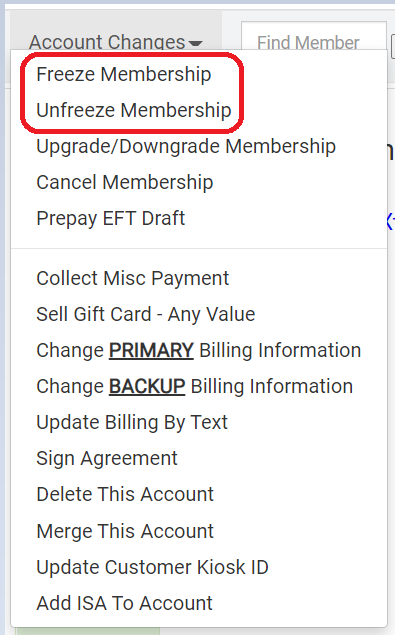This screenshot has height=635, width=395.
Task: Select Cancel Membership
Action: pos(124,182)
